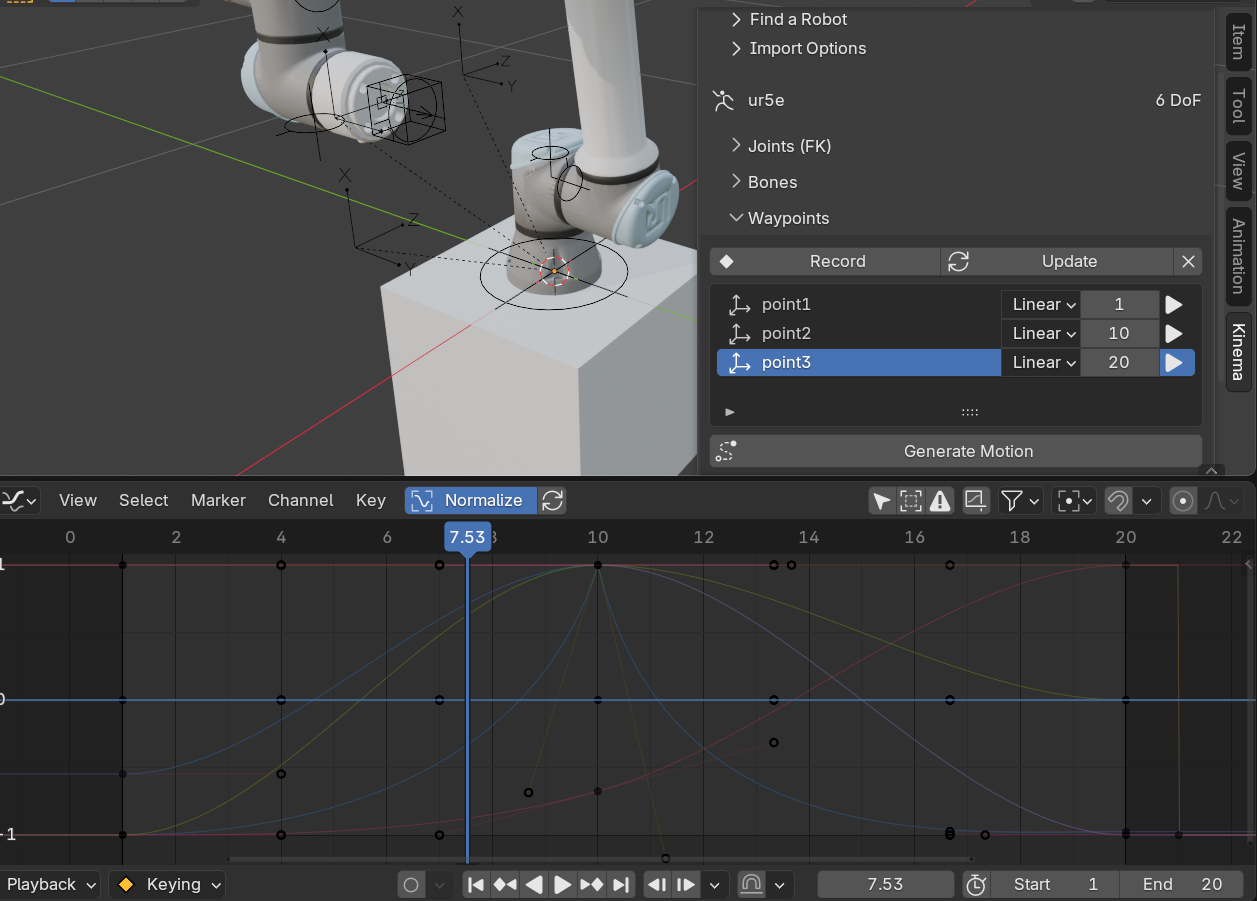Toggle auto keying record circle button
Screen dimensions: 1257x901
tap(411, 884)
